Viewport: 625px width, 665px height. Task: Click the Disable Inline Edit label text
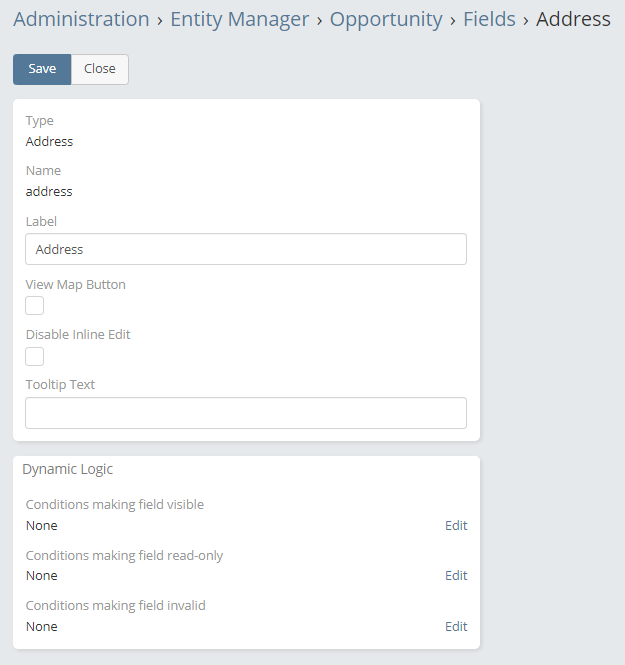[78, 335]
